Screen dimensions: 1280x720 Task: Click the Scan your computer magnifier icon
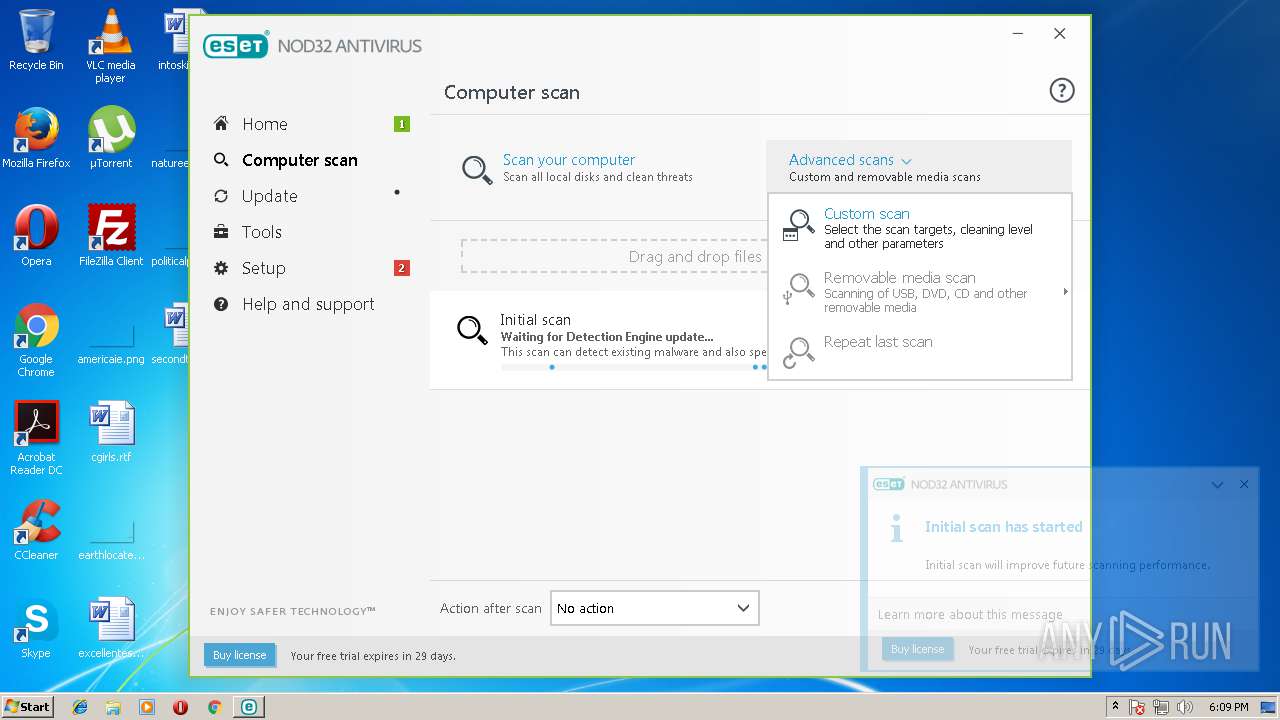[x=477, y=169]
